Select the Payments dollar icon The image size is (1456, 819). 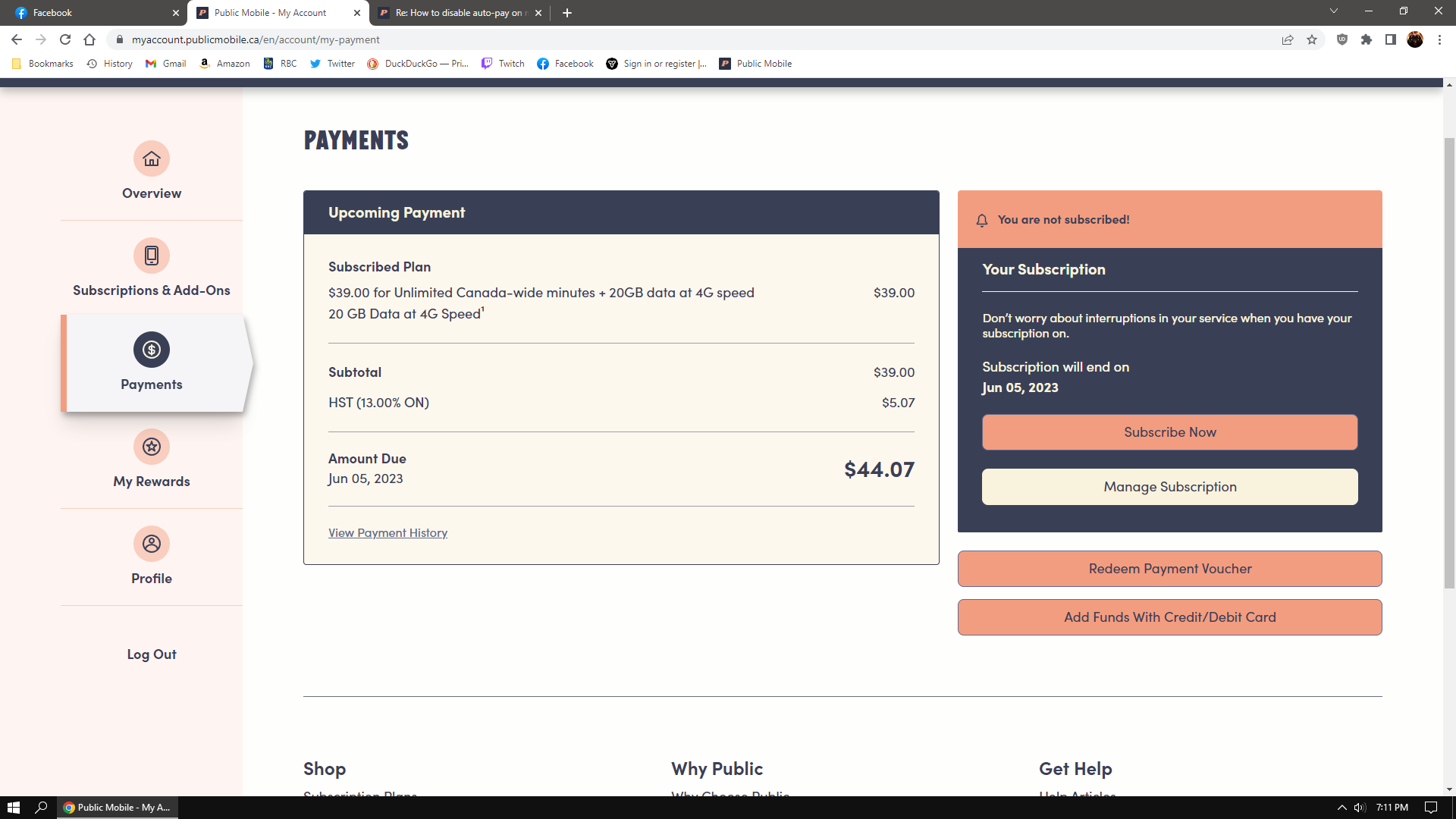(152, 350)
